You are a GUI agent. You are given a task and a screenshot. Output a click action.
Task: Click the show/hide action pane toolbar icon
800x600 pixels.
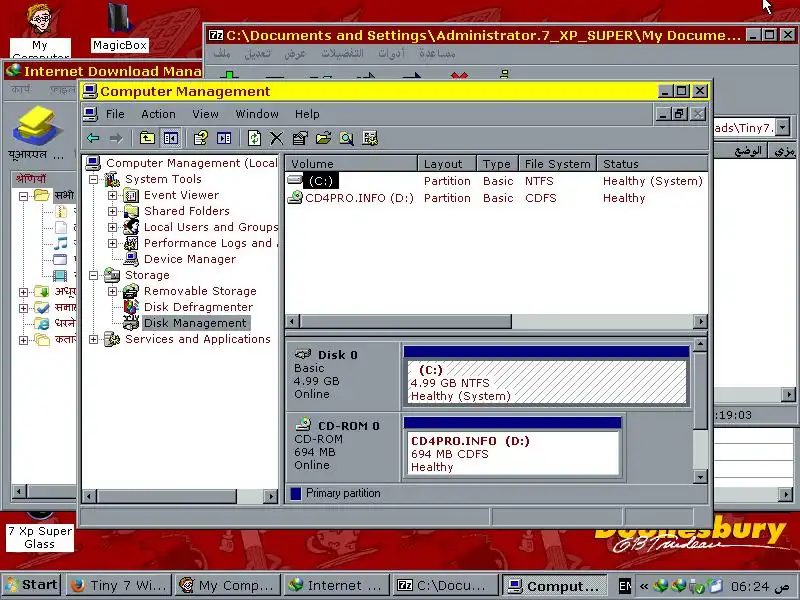pyautogui.click(x=224, y=138)
